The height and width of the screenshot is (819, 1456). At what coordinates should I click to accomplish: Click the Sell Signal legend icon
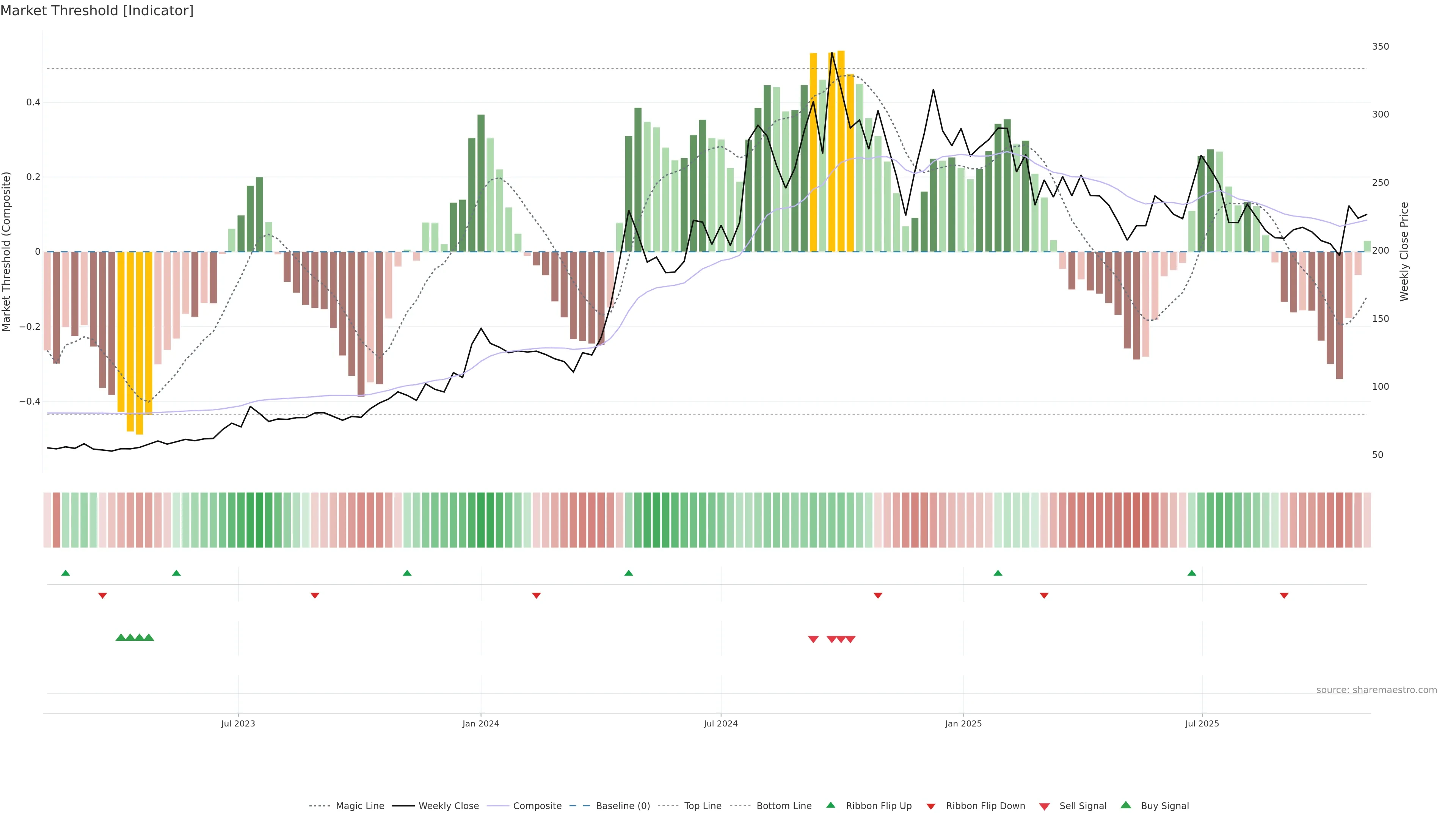[x=1045, y=806]
